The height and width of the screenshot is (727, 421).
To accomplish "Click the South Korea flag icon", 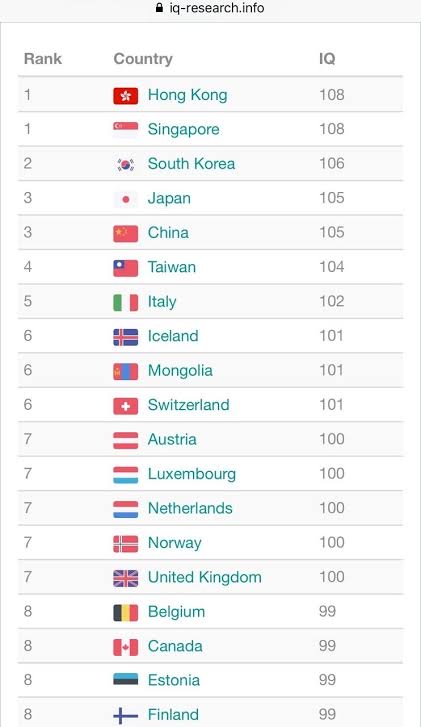I will click(x=126, y=164).
